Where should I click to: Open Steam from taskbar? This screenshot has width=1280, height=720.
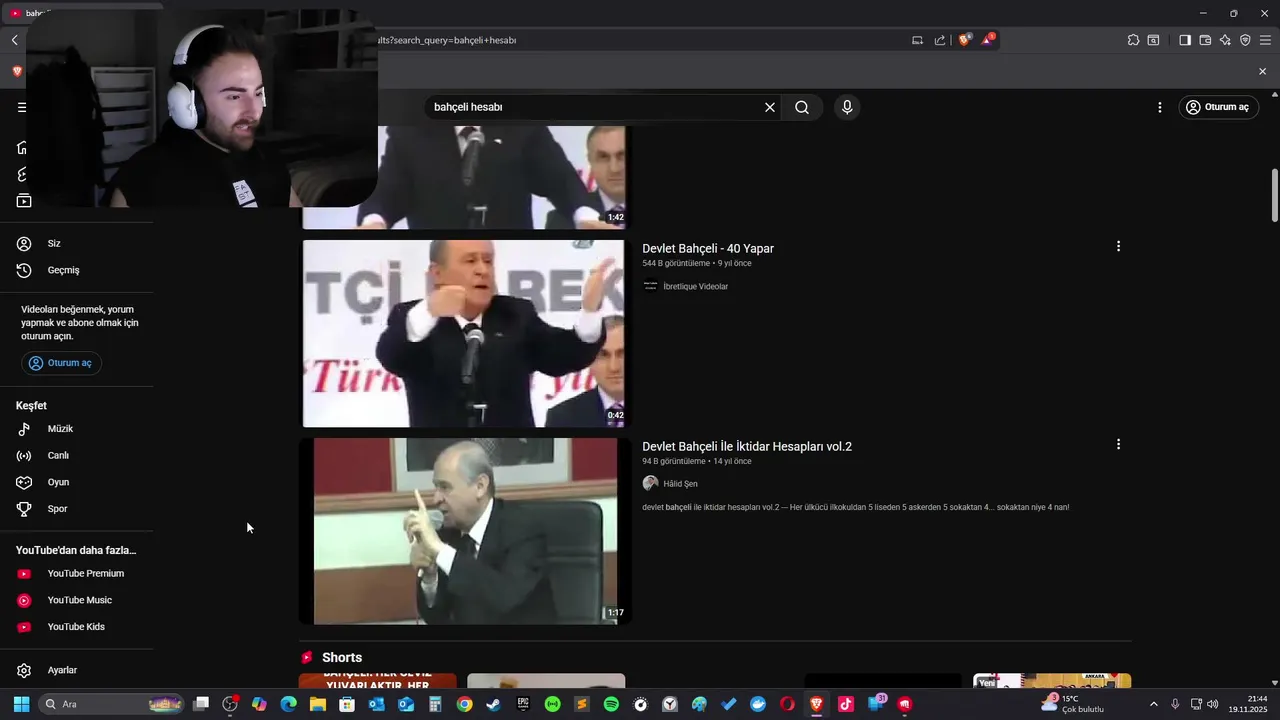pos(494,704)
